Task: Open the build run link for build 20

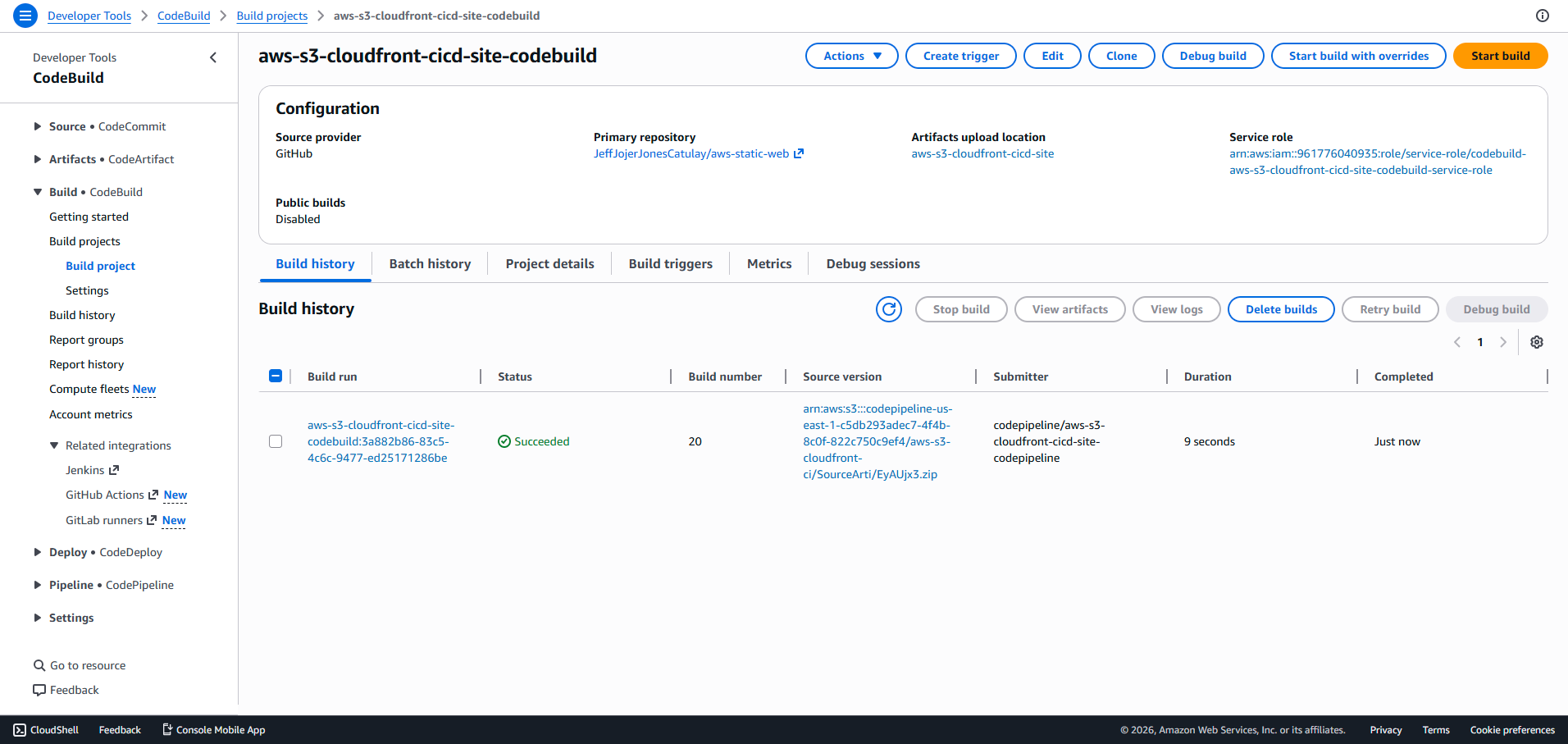Action: click(x=381, y=441)
